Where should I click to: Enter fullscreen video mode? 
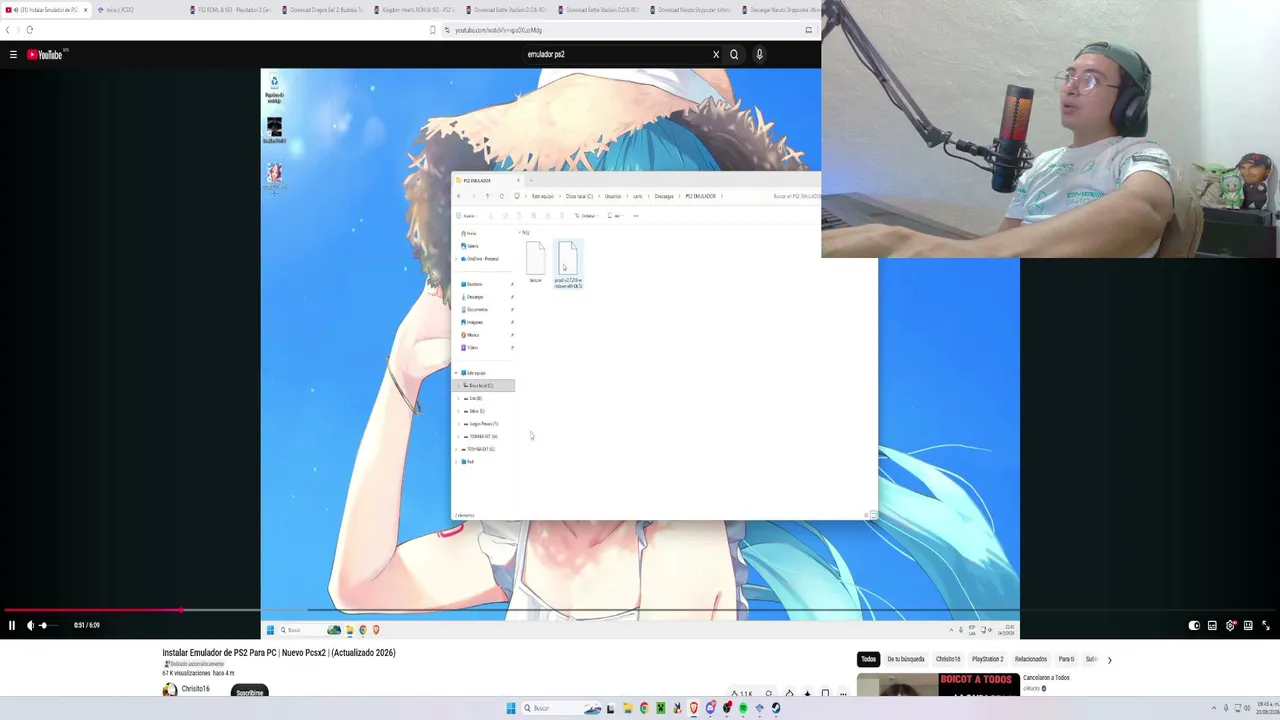pos(1265,625)
